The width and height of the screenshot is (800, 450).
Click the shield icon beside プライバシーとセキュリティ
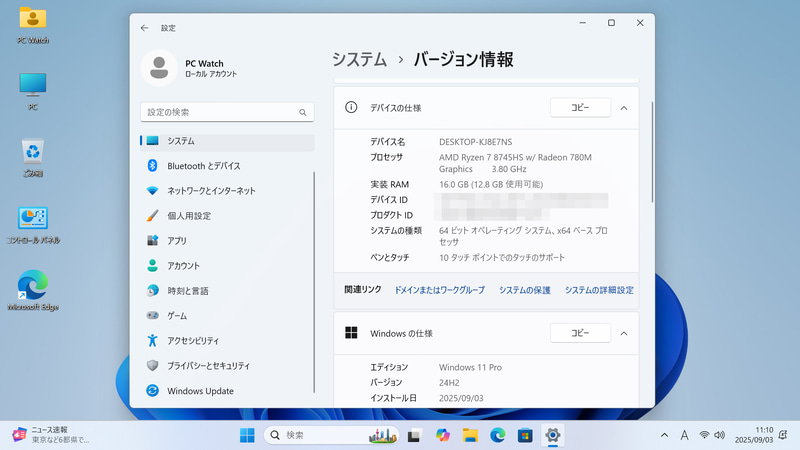click(152, 365)
